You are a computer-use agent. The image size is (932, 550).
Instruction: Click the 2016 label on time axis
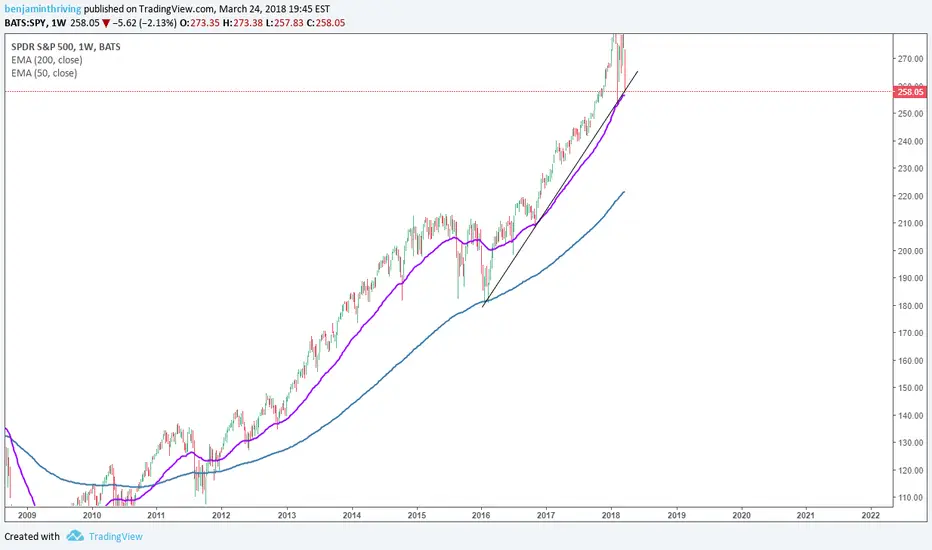coord(481,516)
